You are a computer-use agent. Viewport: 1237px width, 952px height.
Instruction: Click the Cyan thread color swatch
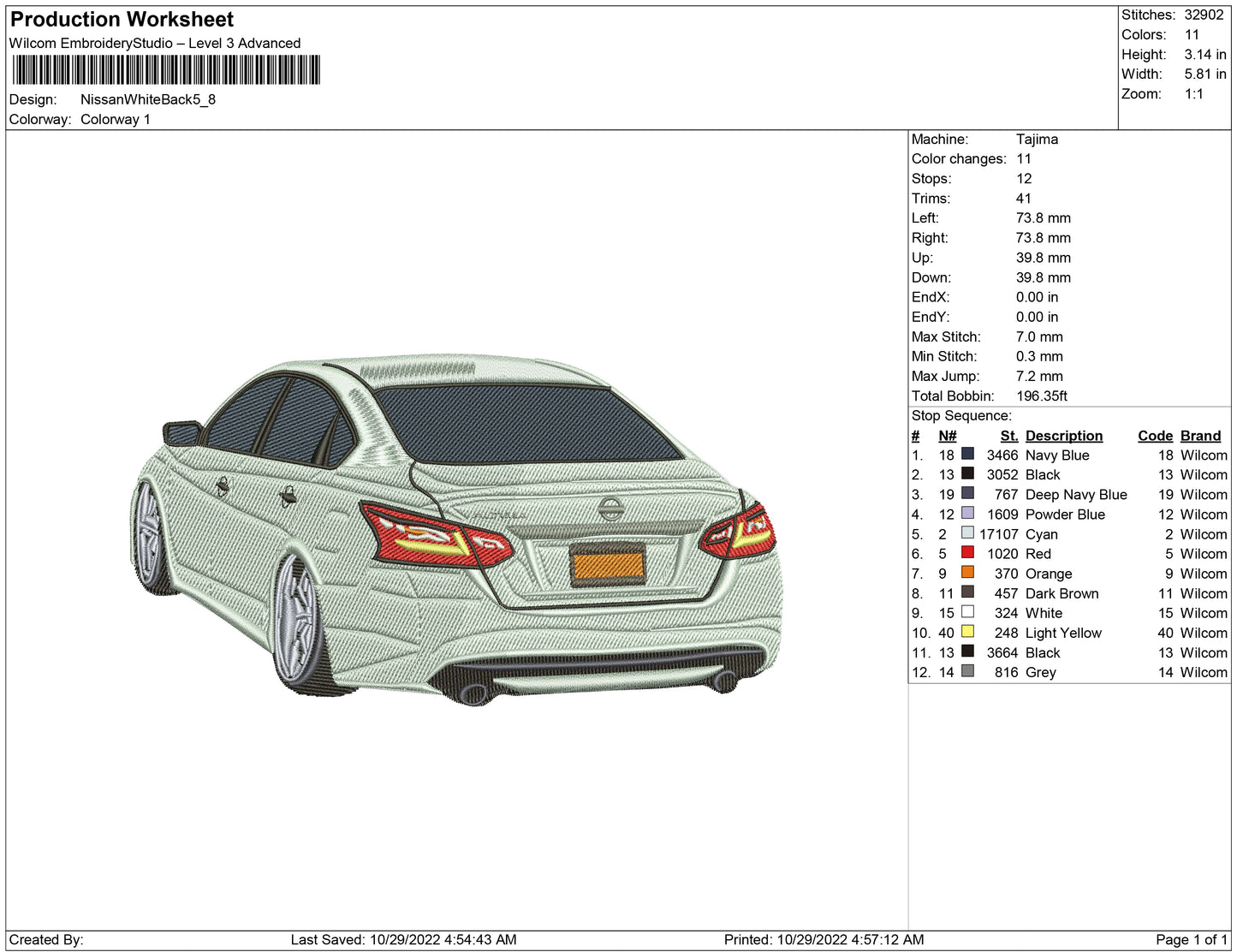click(967, 533)
